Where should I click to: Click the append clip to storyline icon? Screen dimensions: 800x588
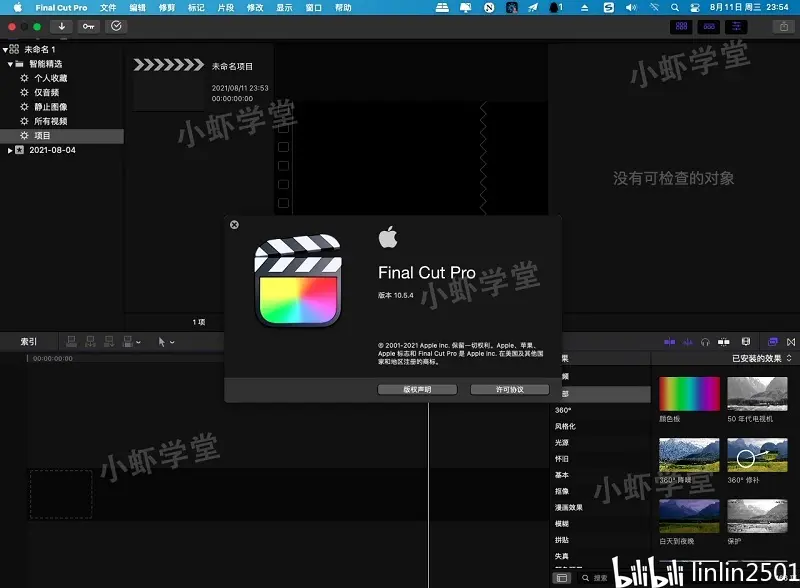[x=109, y=341]
